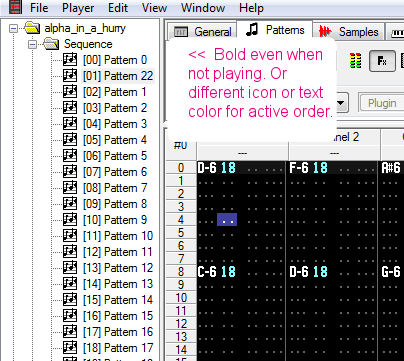Select [10] Pattern 9 in sequence

pos(115,220)
